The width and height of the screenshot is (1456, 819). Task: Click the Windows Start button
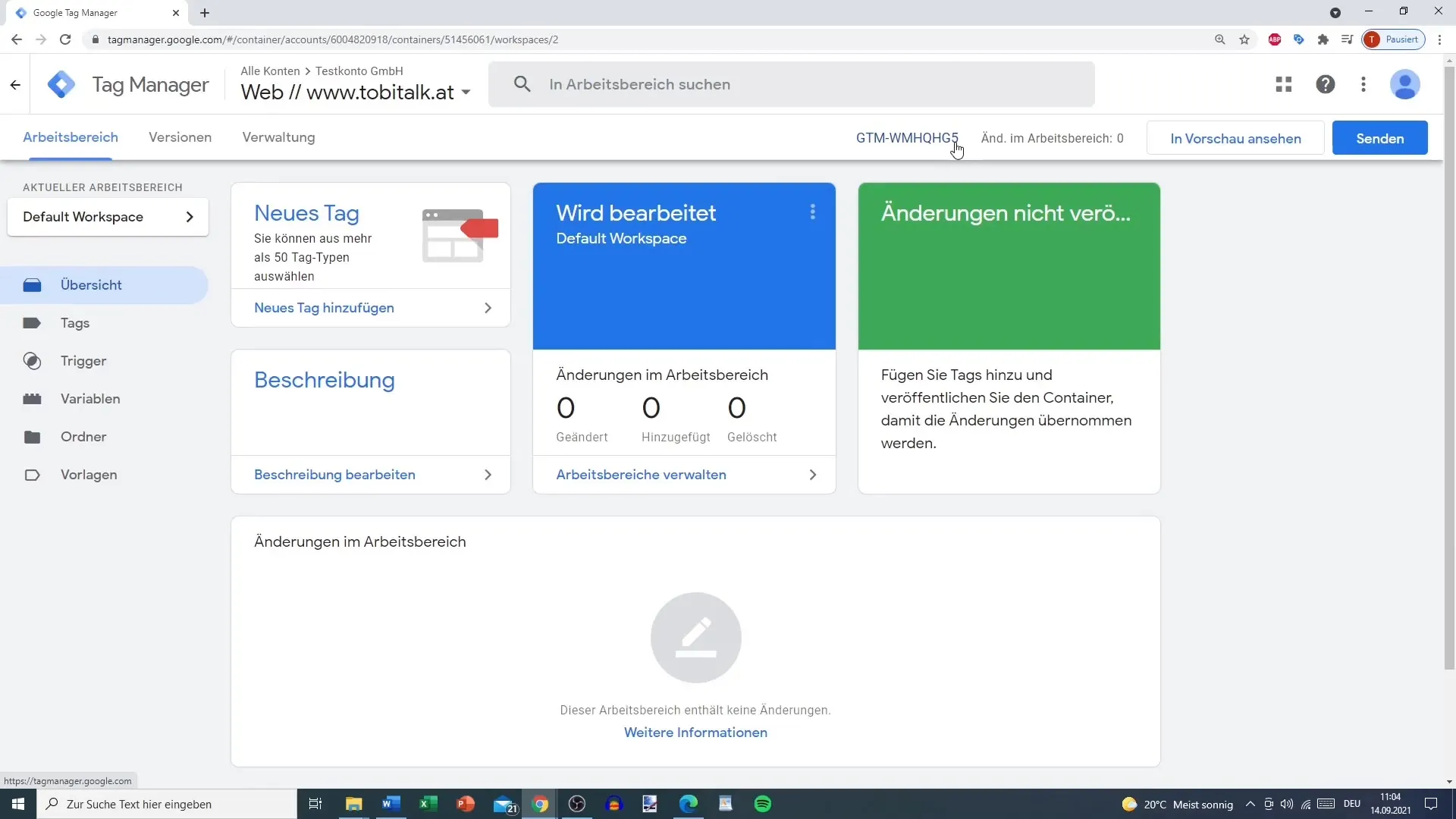(18, 804)
